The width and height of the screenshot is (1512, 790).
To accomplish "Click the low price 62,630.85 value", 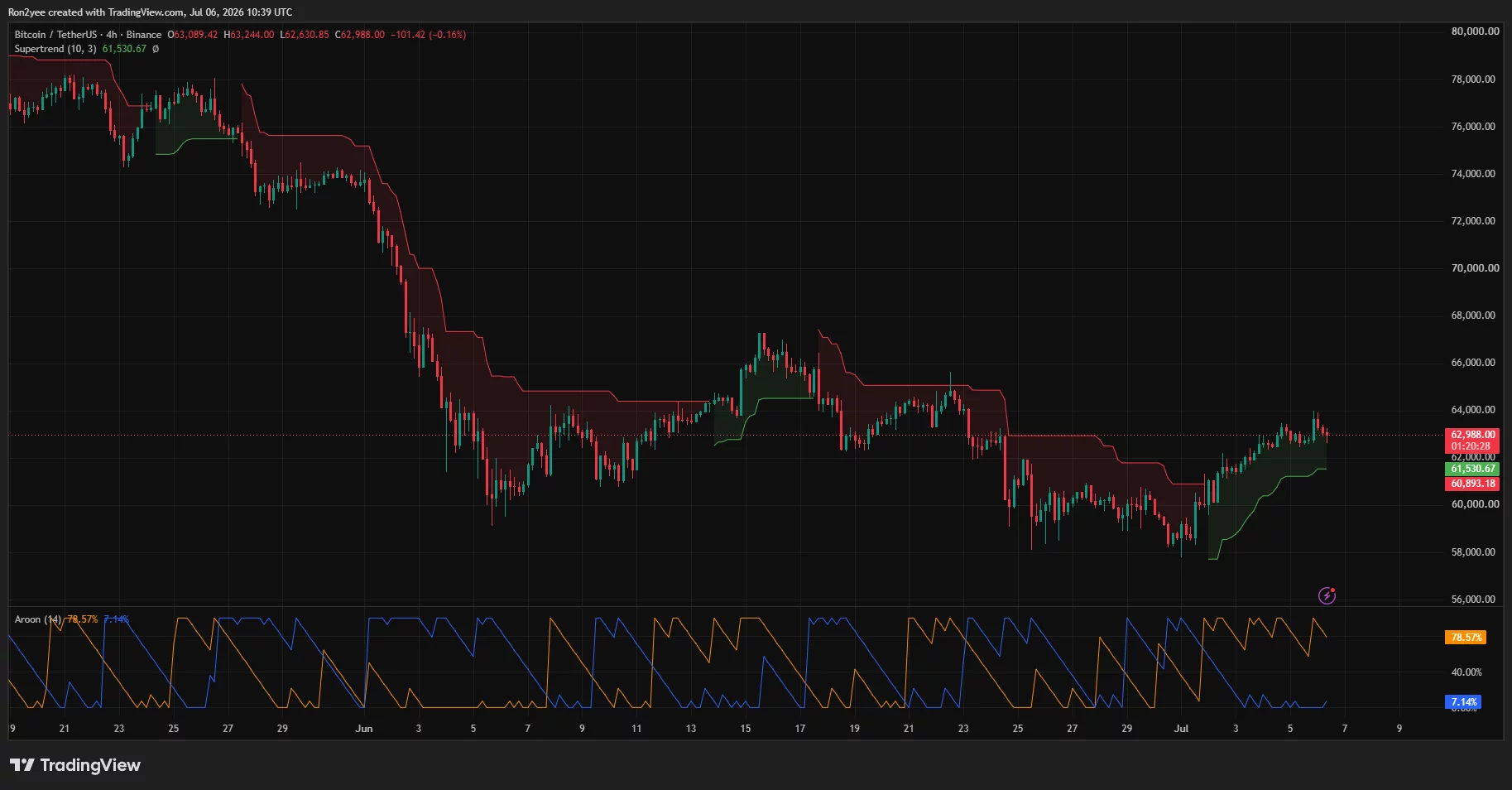I will 307,35.
